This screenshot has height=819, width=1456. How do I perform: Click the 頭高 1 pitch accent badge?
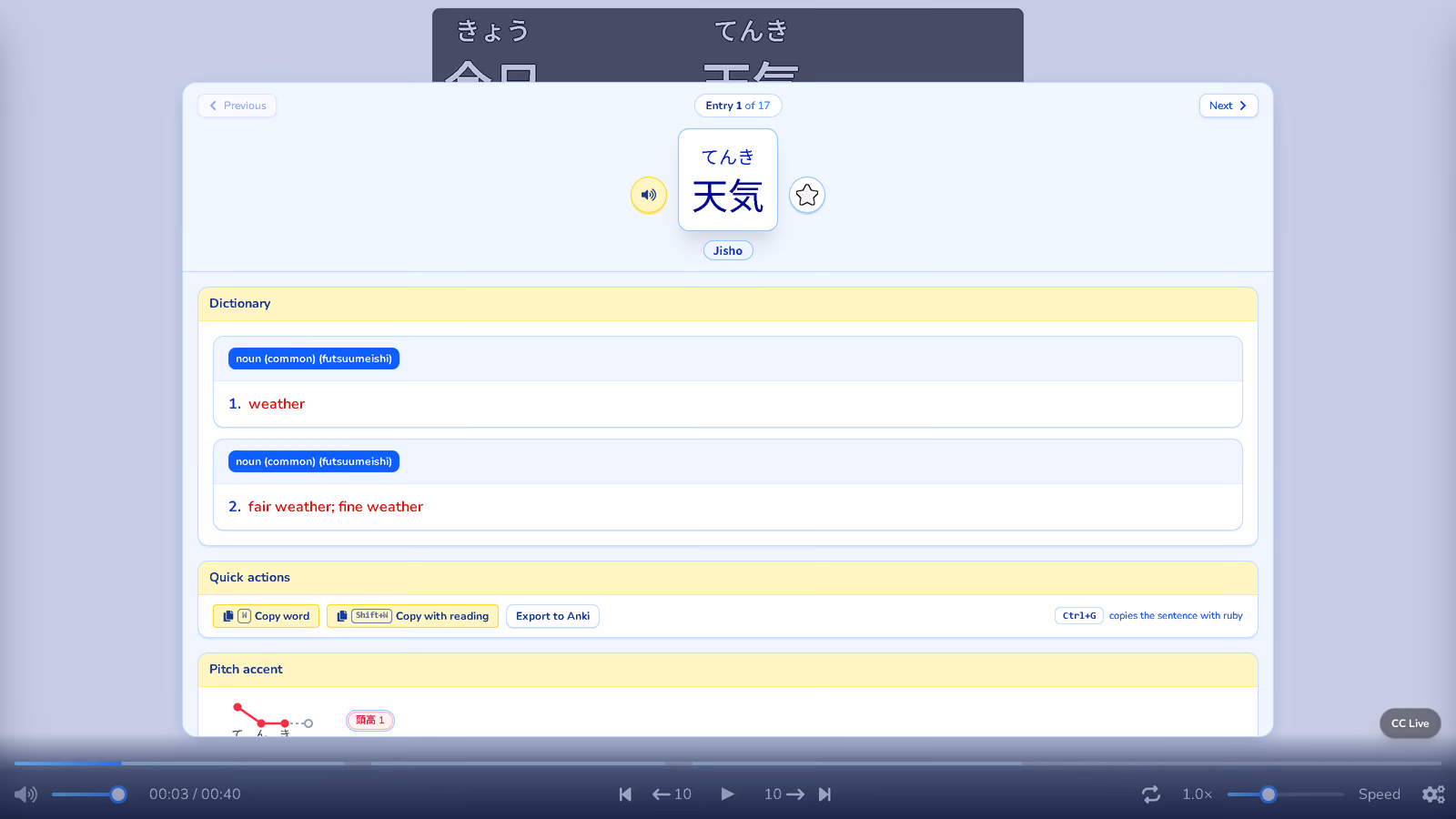[x=370, y=720]
